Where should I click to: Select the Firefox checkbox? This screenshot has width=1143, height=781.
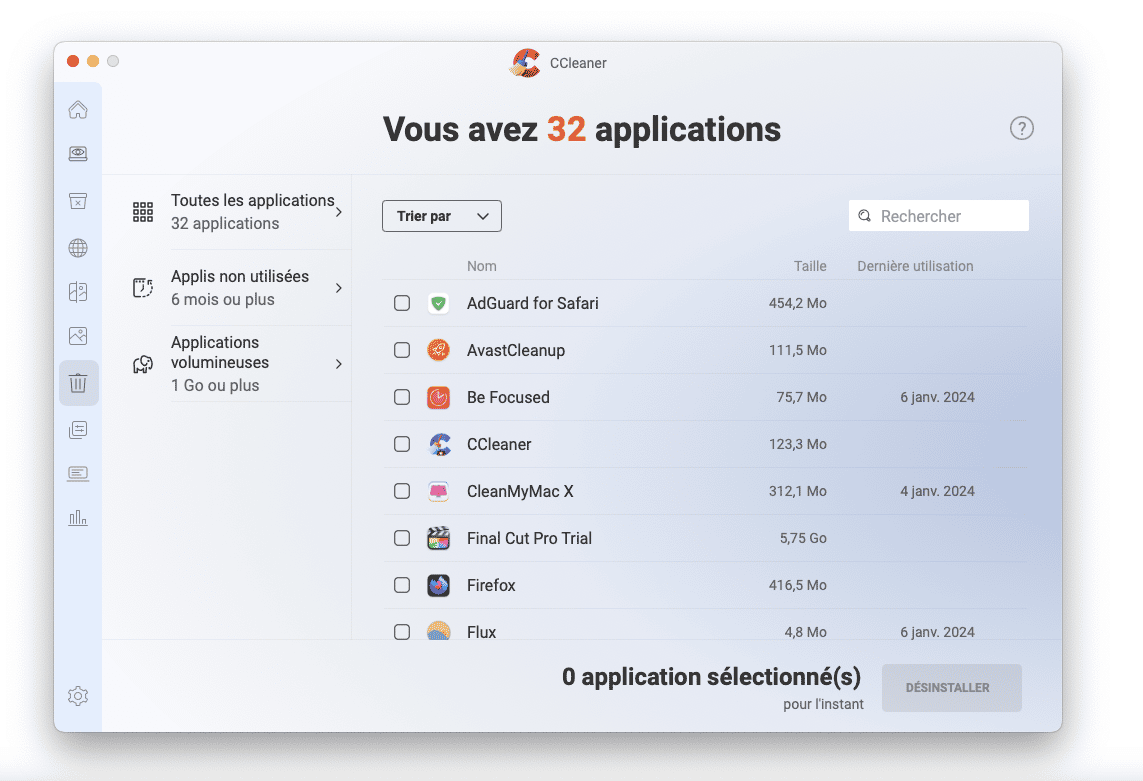pos(402,585)
